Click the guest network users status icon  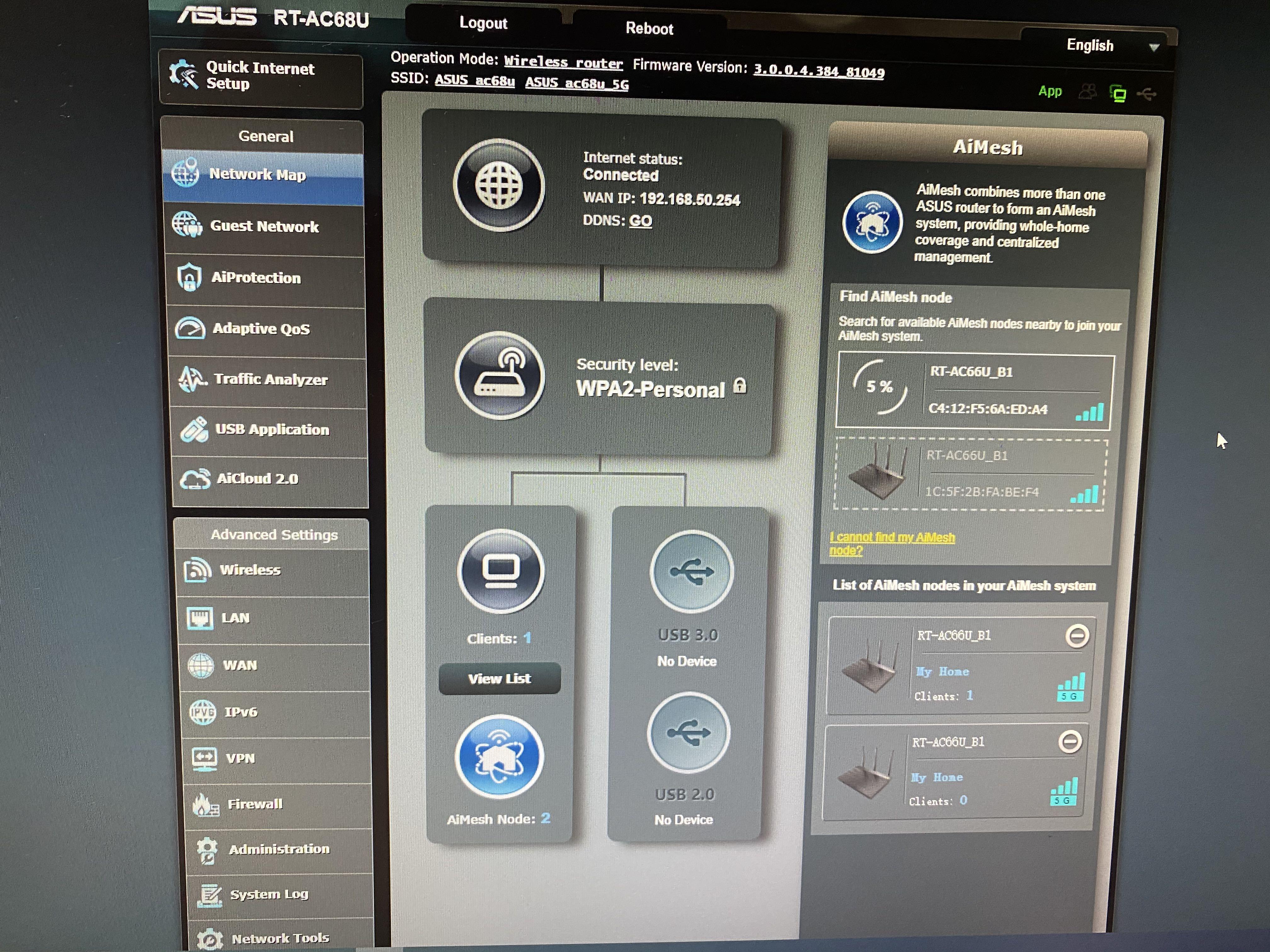(1087, 92)
